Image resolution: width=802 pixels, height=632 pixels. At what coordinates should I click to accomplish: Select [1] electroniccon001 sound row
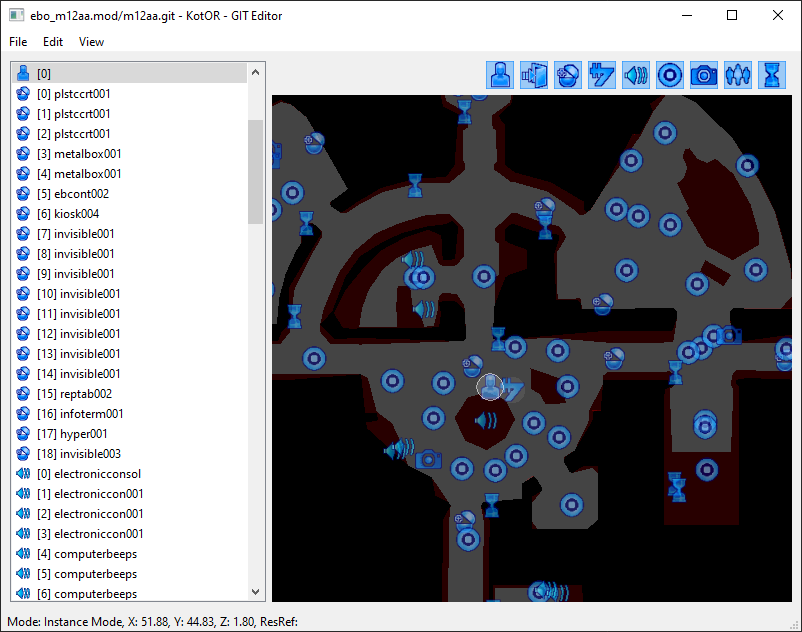pyautogui.click(x=129, y=493)
